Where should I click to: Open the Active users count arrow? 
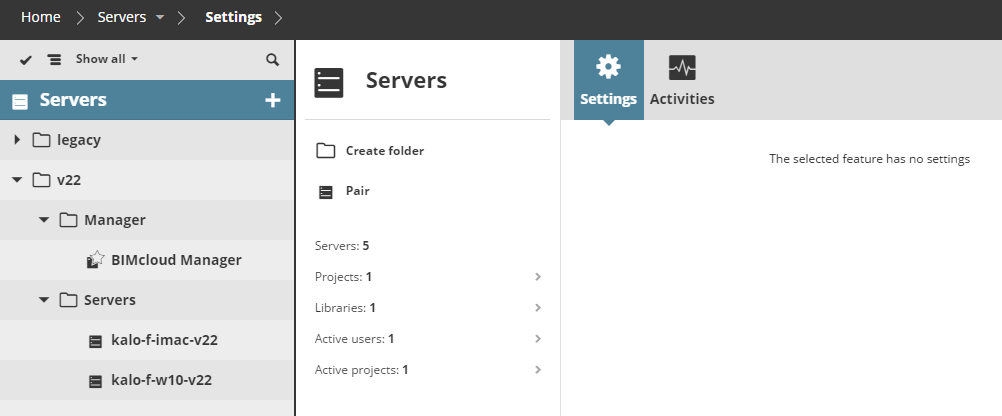(x=538, y=339)
